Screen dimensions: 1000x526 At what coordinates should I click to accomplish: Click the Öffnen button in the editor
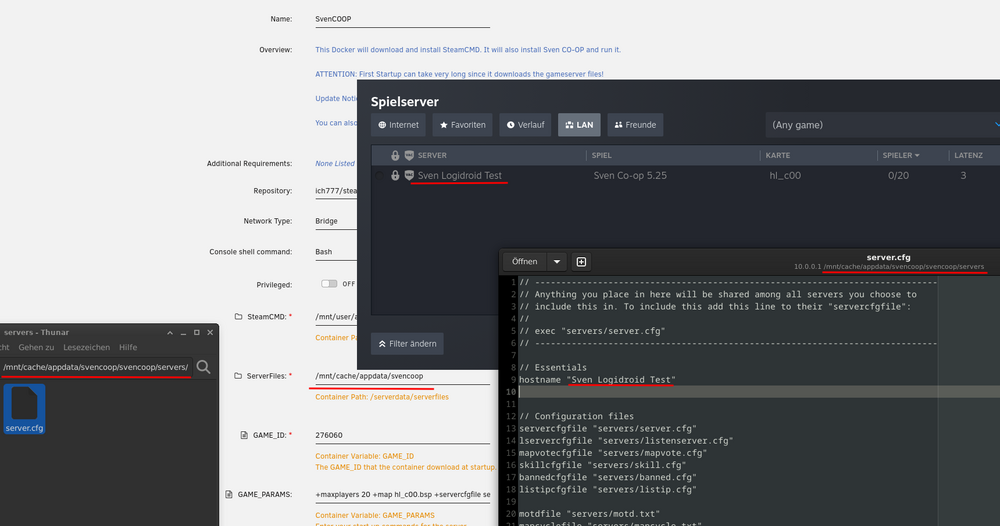pos(525,261)
